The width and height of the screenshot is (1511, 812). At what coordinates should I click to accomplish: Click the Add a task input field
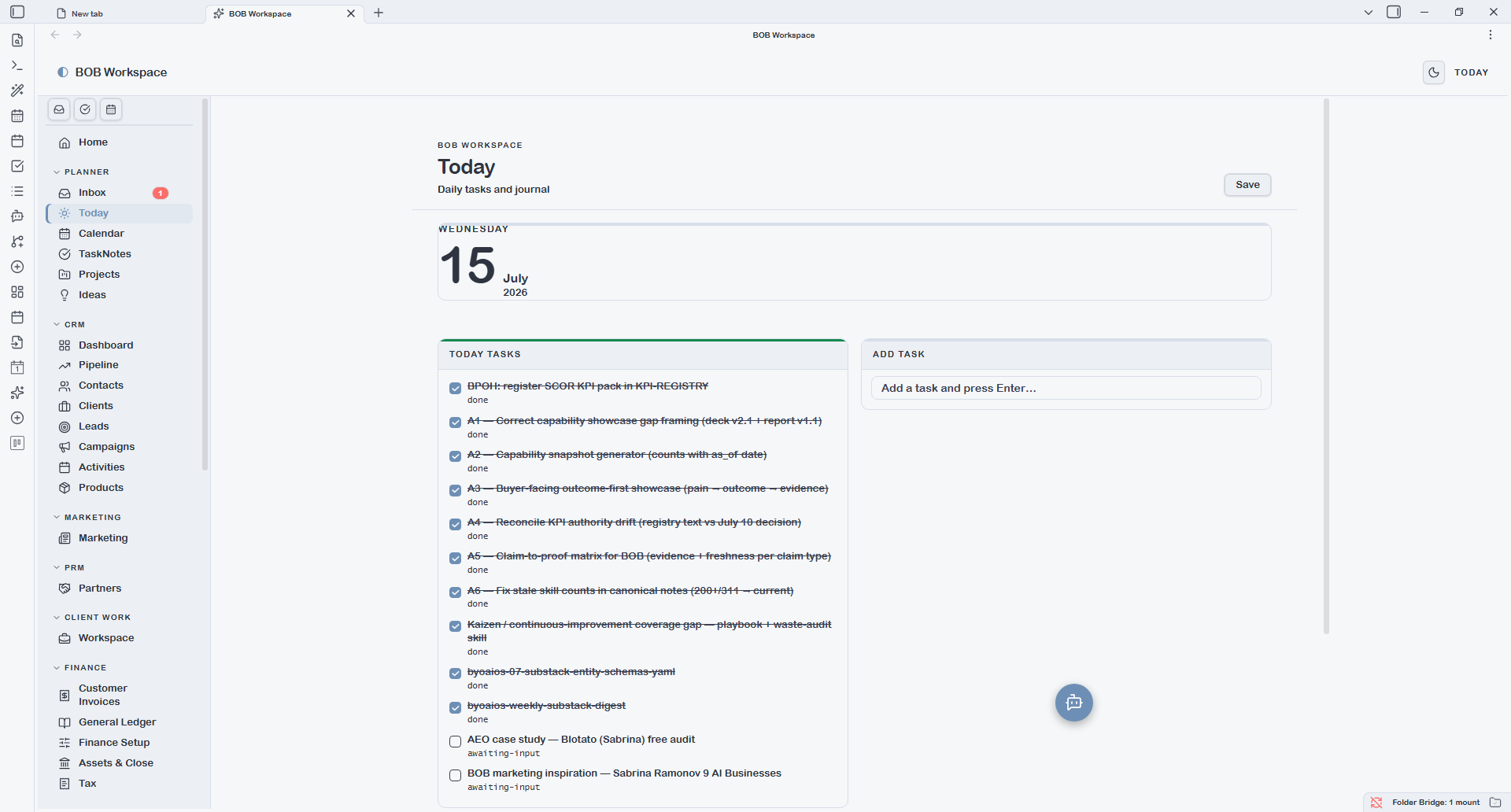pyautogui.click(x=1066, y=388)
